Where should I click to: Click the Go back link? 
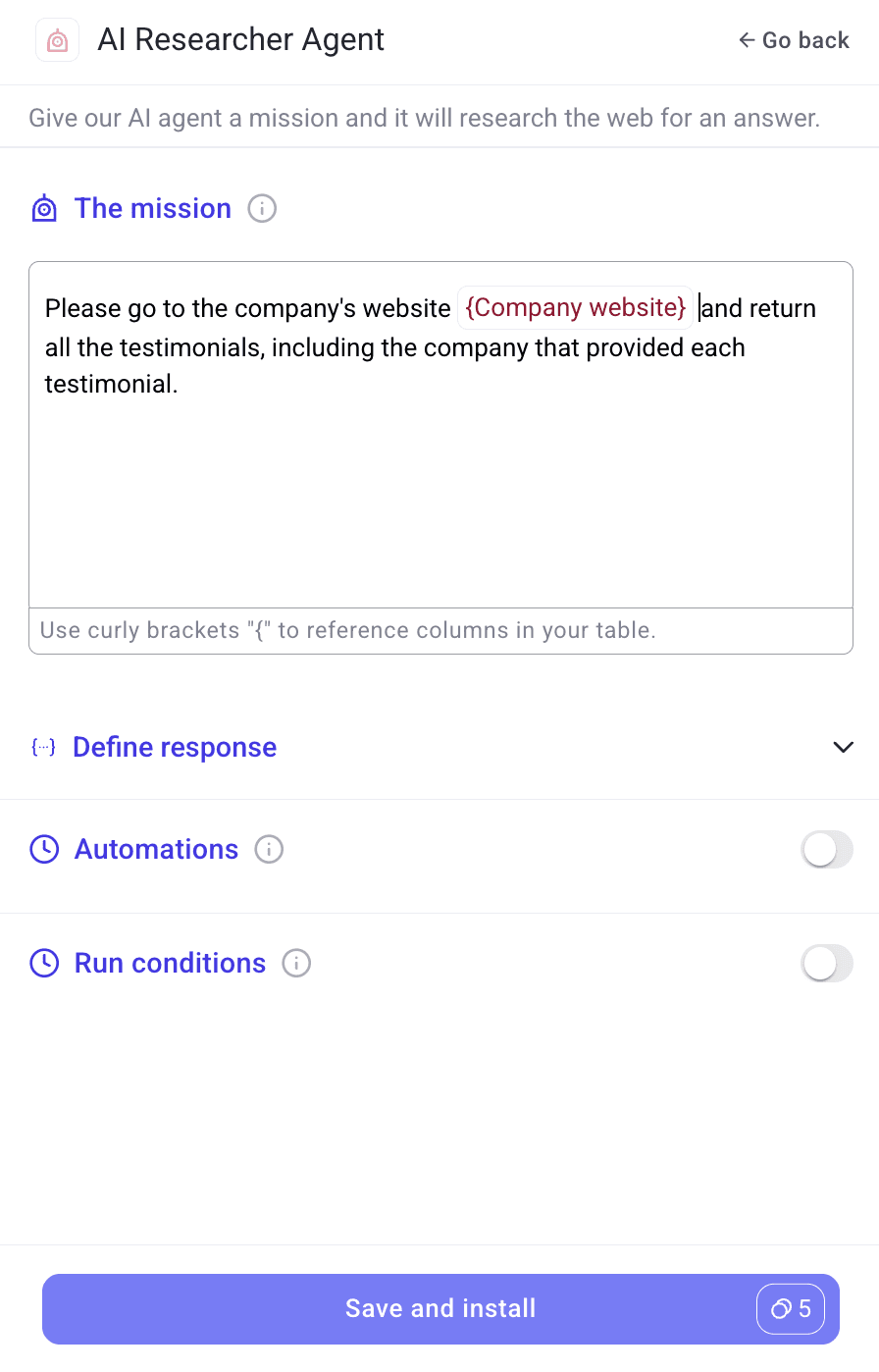pyautogui.click(x=793, y=40)
